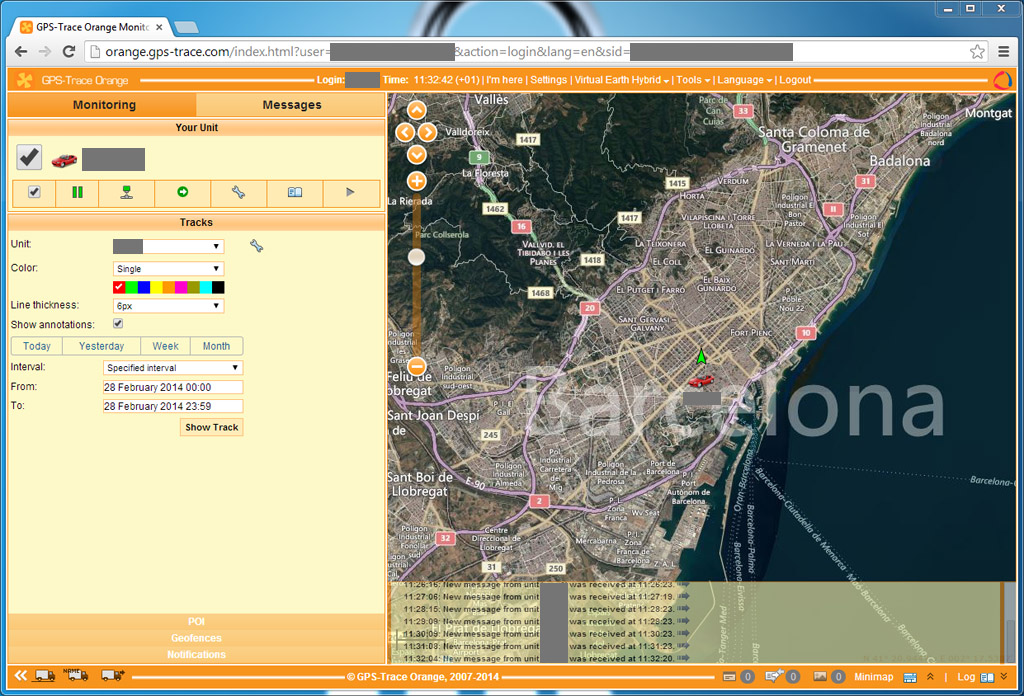
Task: Click the Minimap window icon in bottom bar
Action: [910, 678]
